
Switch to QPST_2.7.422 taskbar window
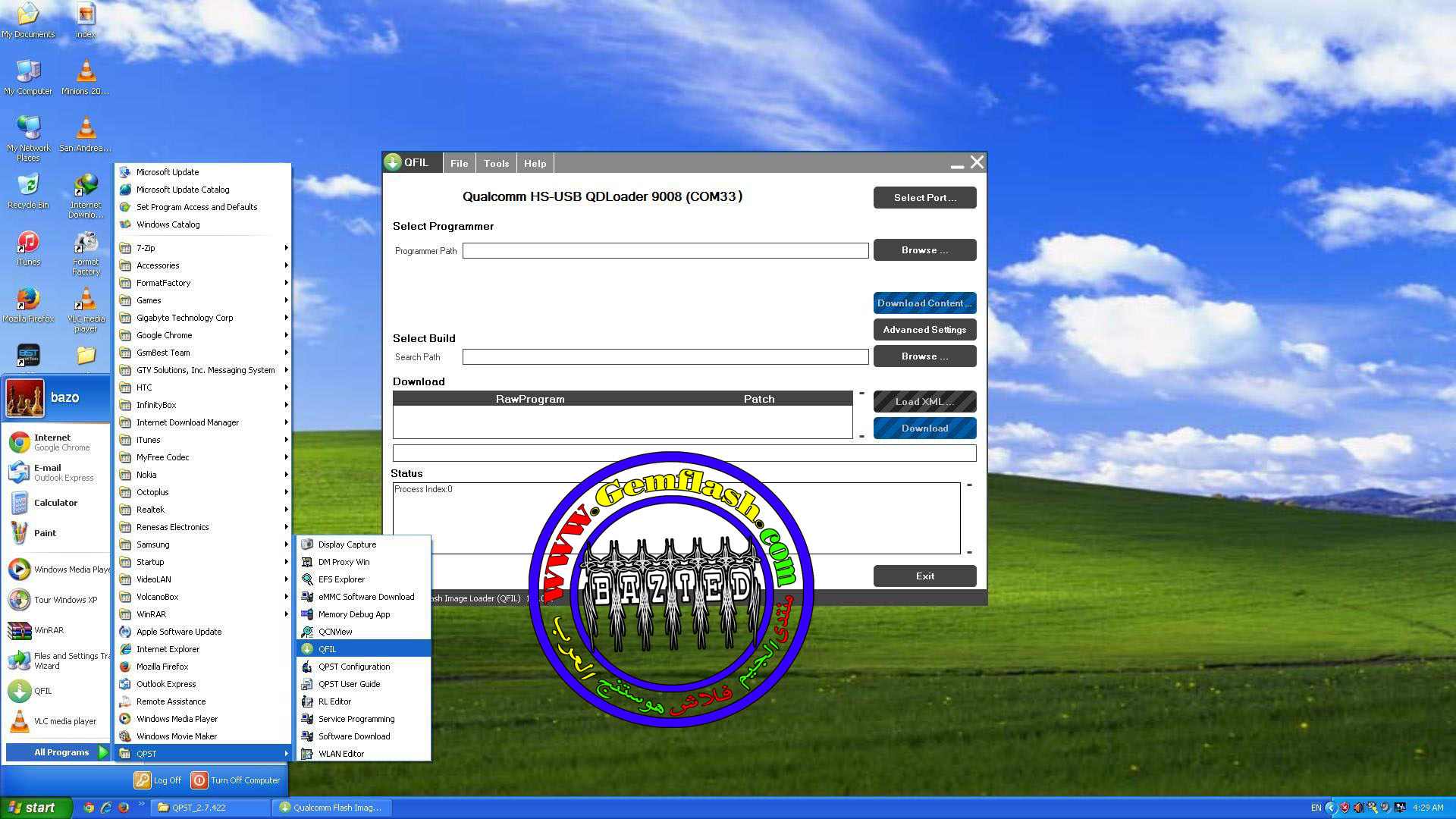[x=209, y=808]
